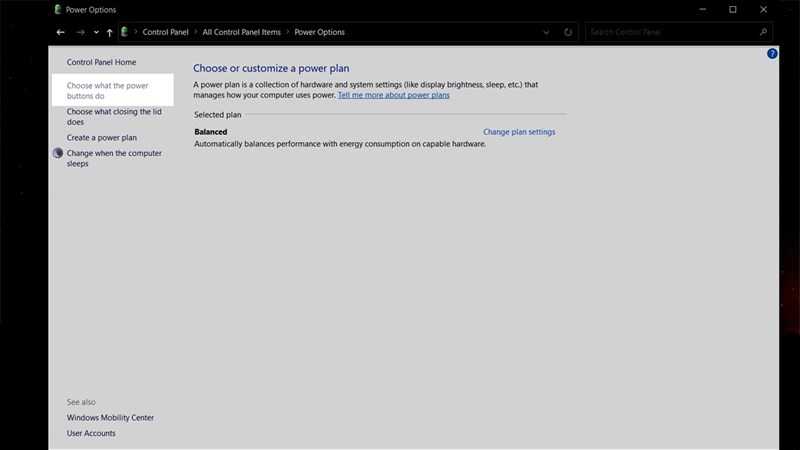Go to All Control Panel Items breadcrumb
Image resolution: width=800 pixels, height=450 pixels.
[241, 32]
